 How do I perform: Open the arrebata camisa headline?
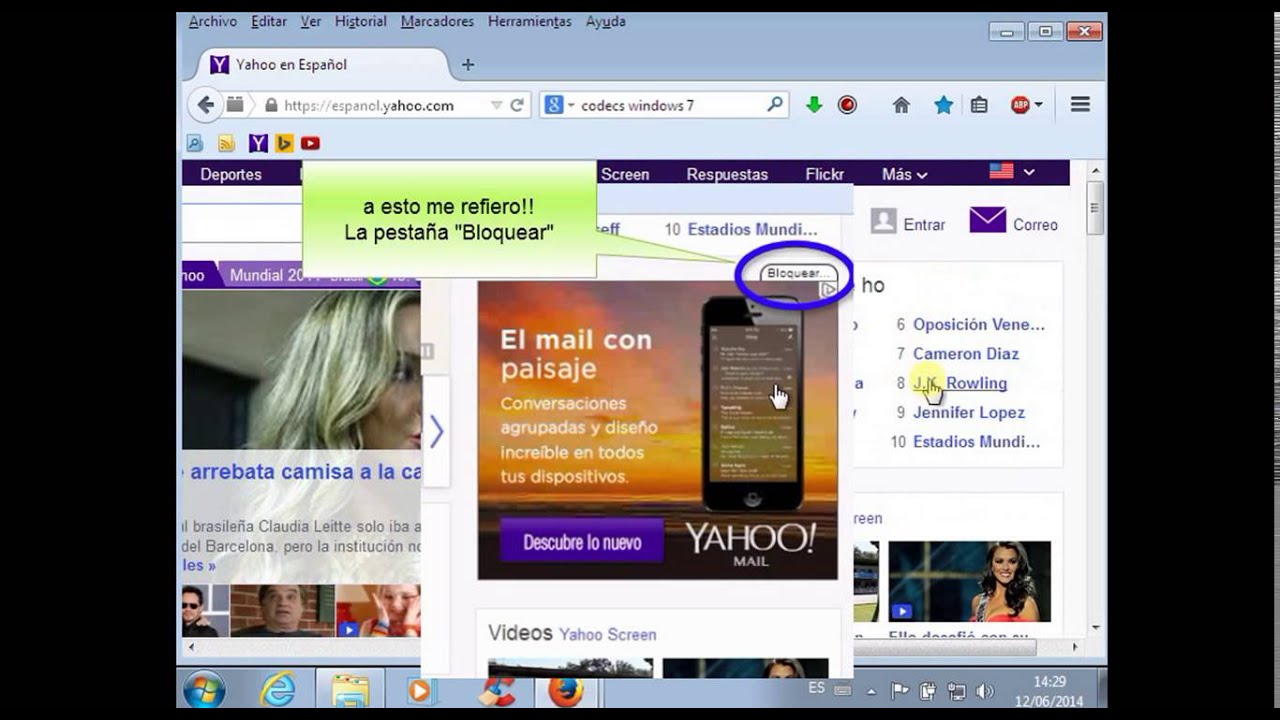[x=305, y=471]
